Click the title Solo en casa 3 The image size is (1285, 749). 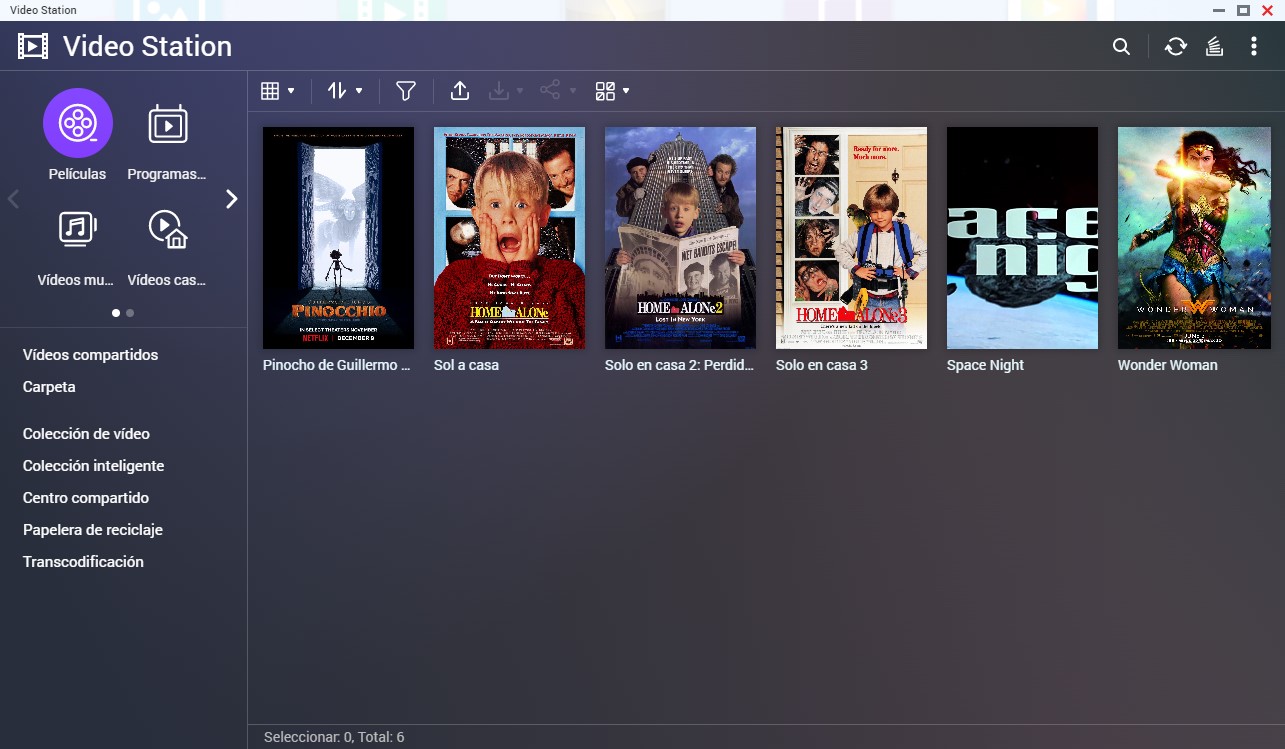pos(821,365)
